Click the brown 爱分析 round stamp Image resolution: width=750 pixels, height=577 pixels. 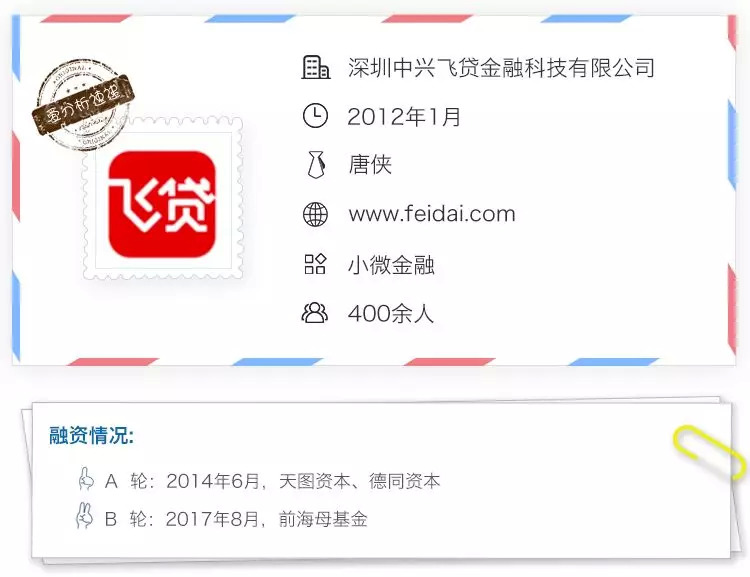click(83, 104)
